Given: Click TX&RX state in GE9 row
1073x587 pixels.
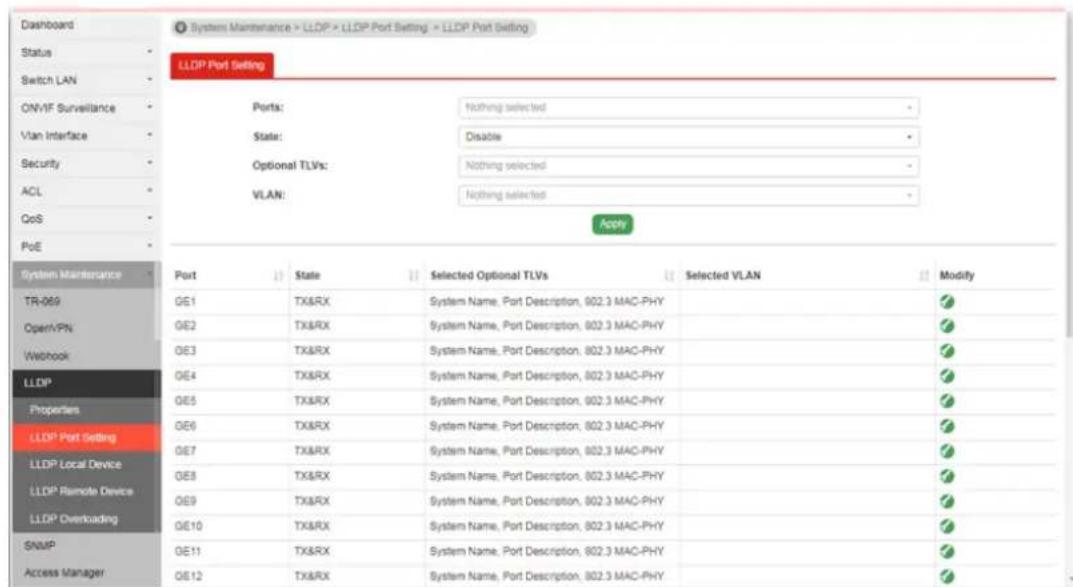Looking at the screenshot, I should click(x=312, y=501).
